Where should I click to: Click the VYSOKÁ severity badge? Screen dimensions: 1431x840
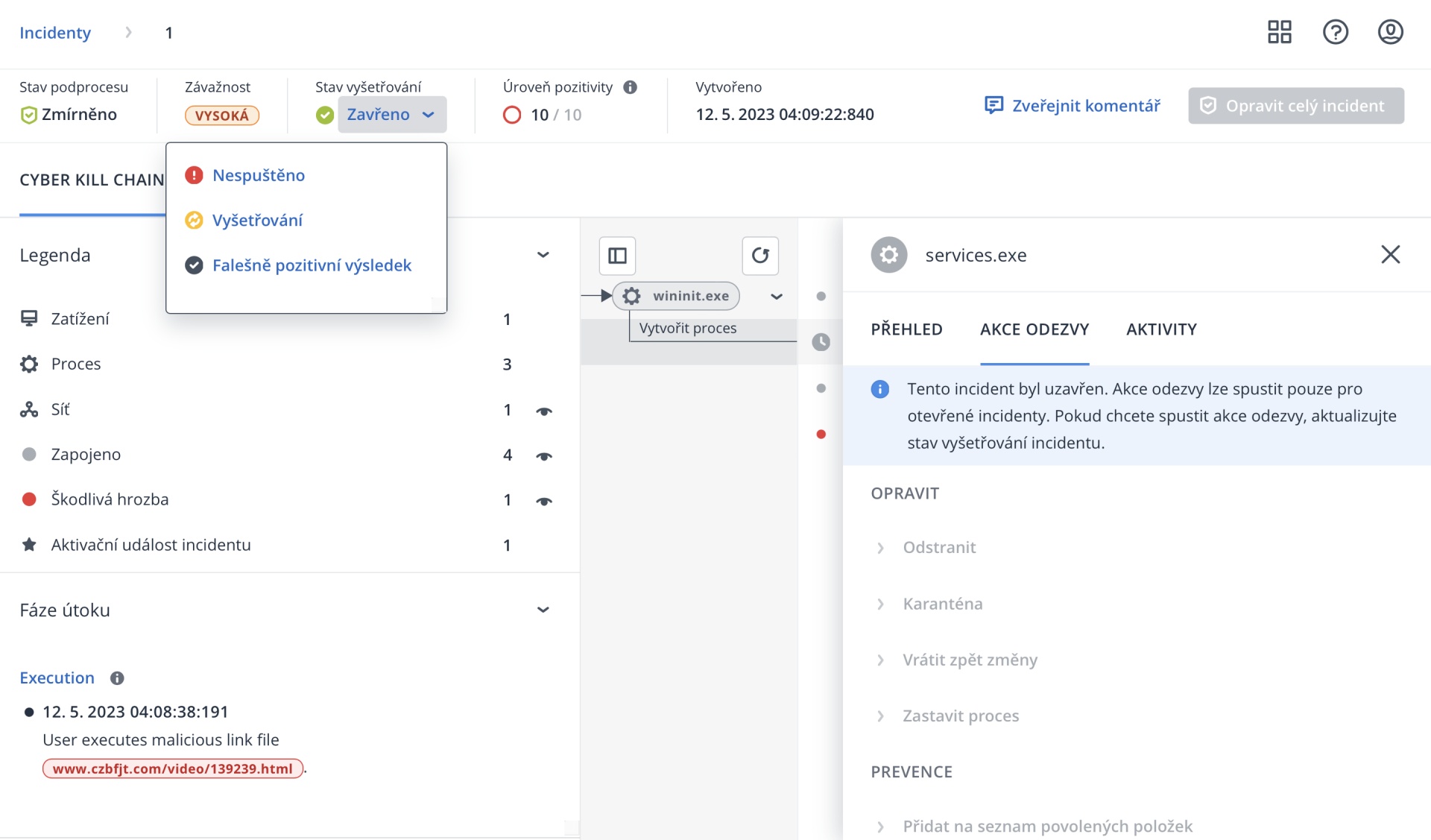pos(222,116)
